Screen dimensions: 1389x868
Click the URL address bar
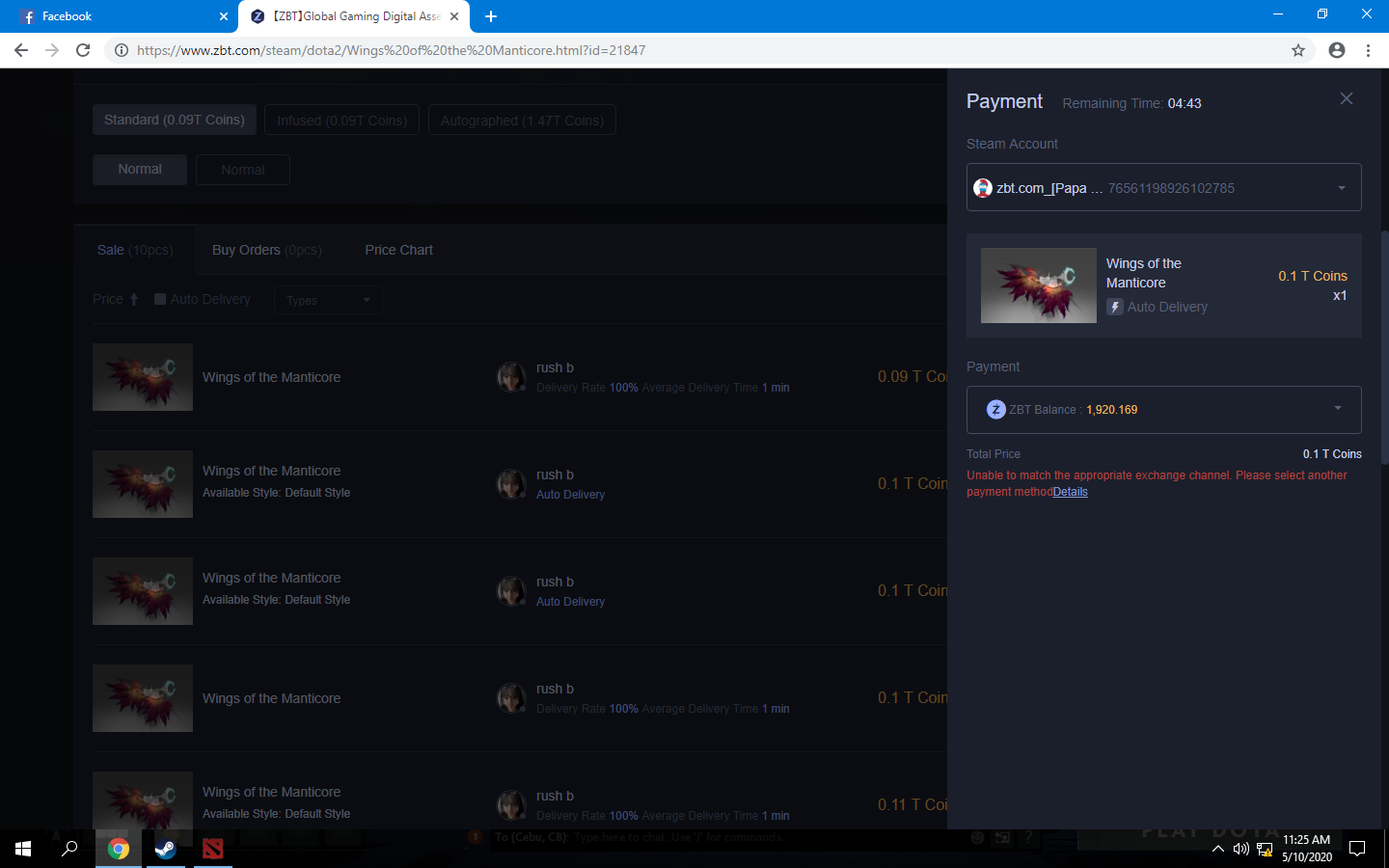click(709, 50)
